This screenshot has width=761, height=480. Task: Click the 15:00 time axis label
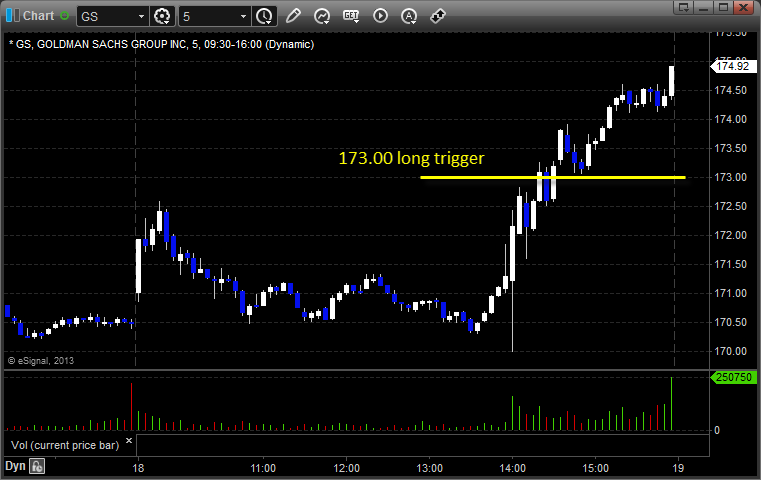(596, 468)
